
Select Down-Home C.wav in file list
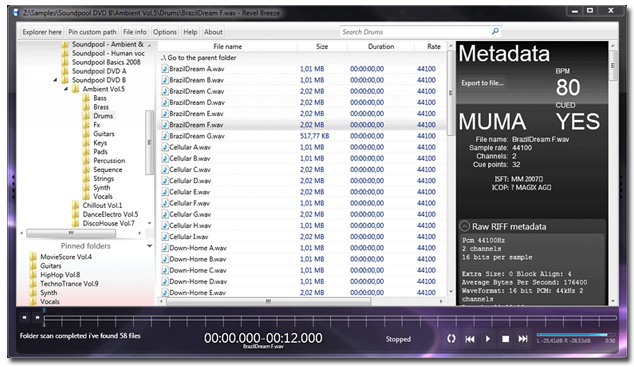click(198, 270)
